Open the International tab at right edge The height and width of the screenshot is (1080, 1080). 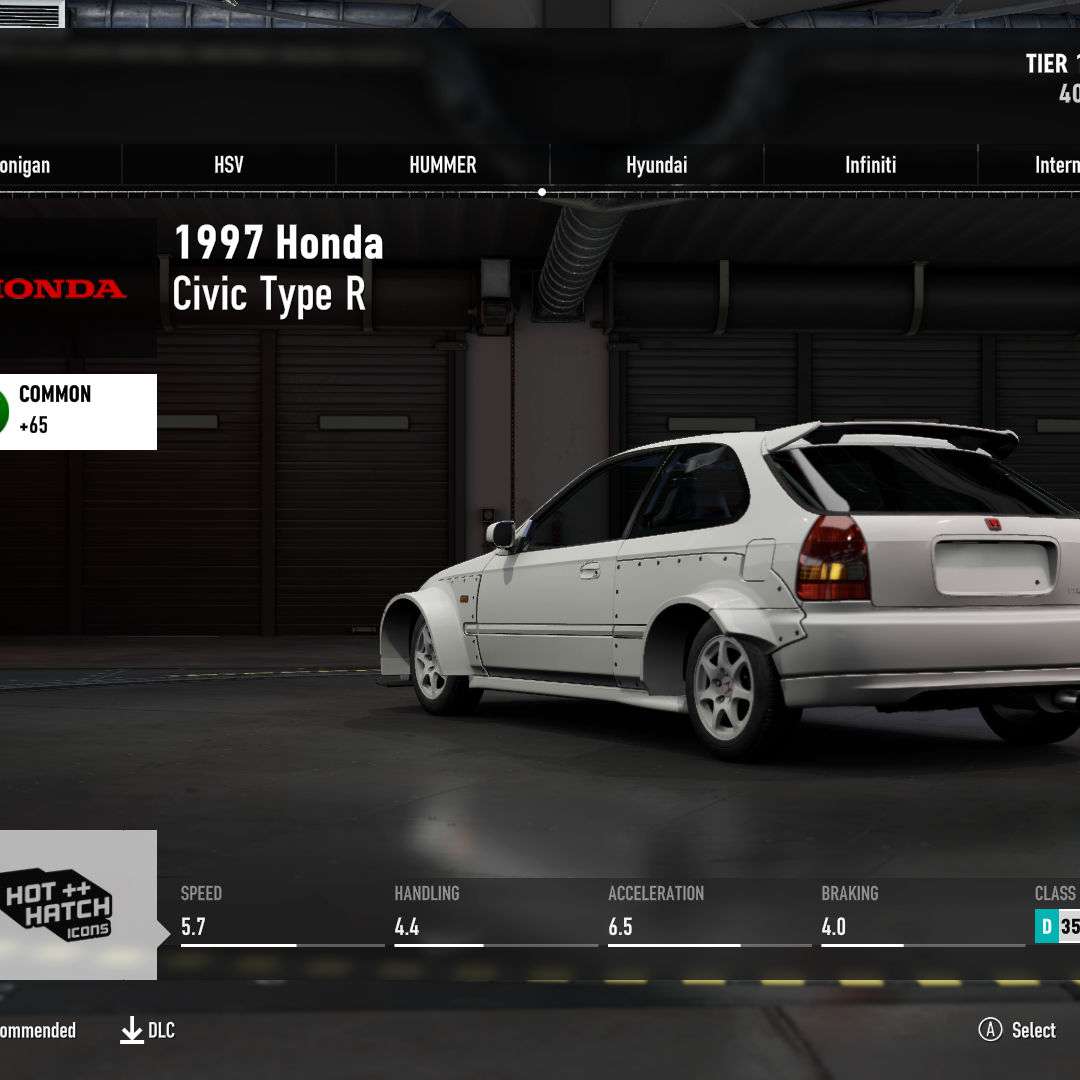[x=1055, y=165]
